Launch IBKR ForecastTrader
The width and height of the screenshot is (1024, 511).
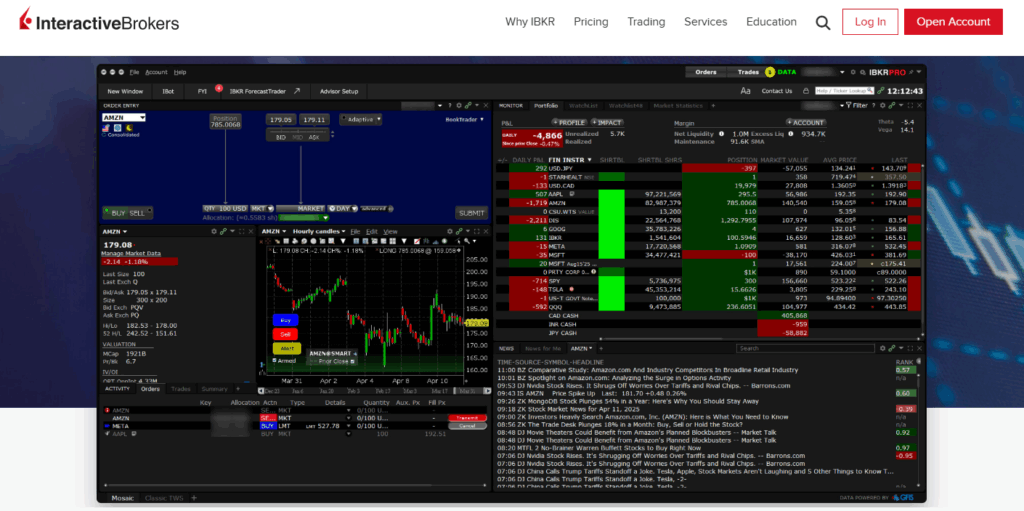click(x=264, y=91)
